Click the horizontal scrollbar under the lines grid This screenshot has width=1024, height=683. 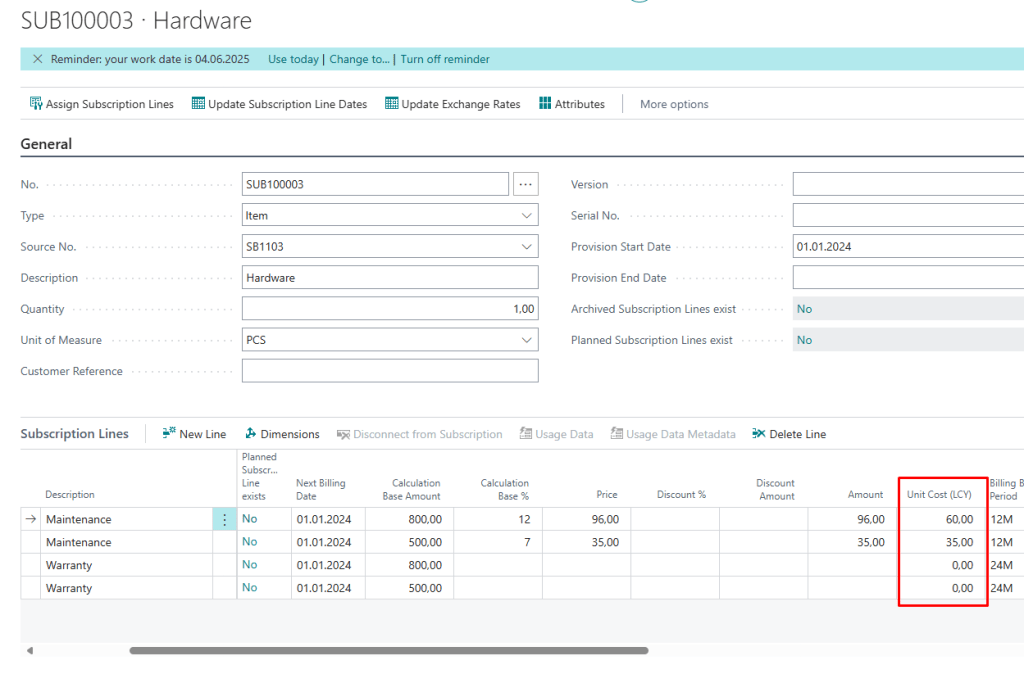(388, 650)
